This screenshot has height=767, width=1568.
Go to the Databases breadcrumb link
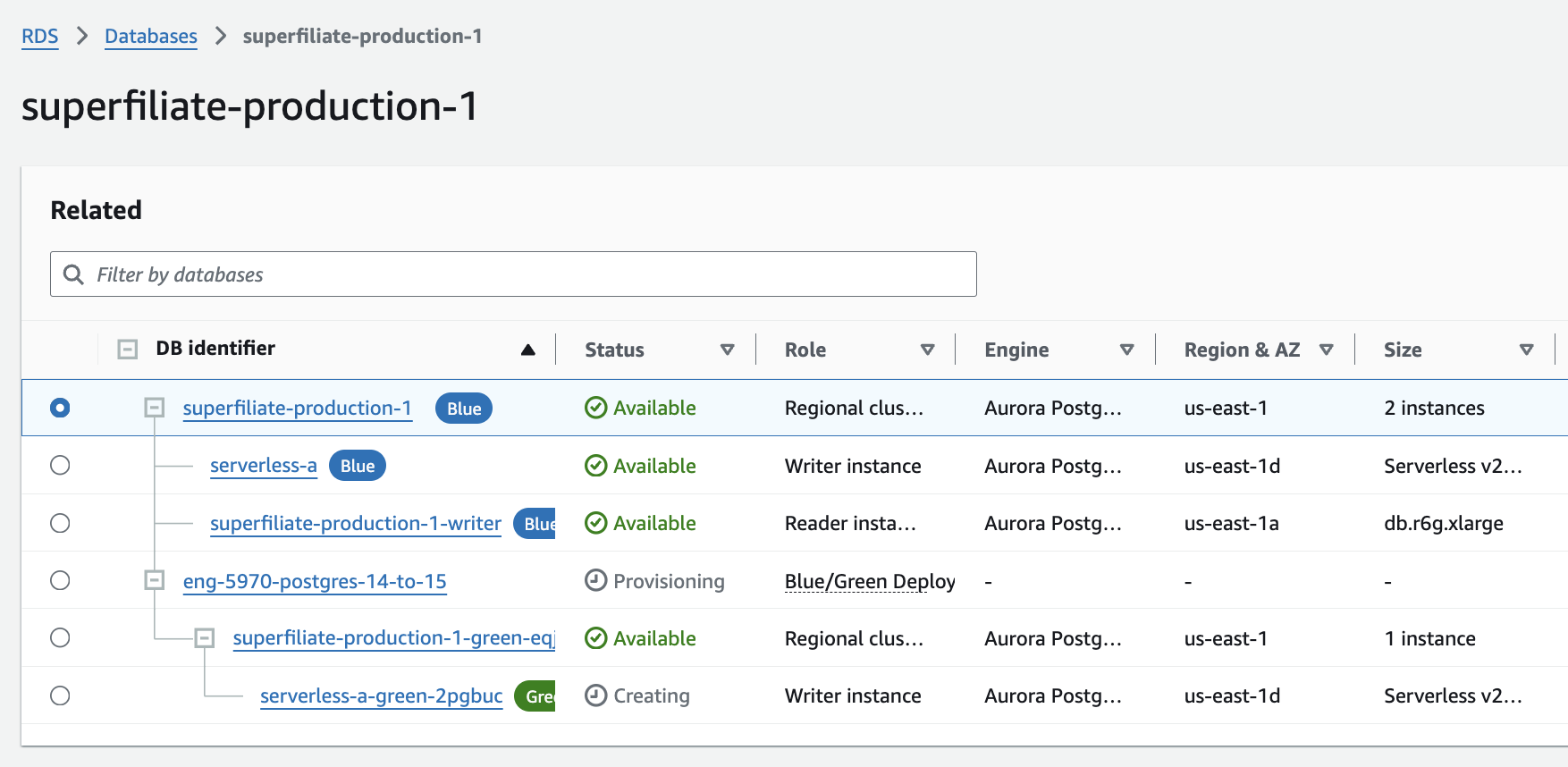[x=151, y=37]
